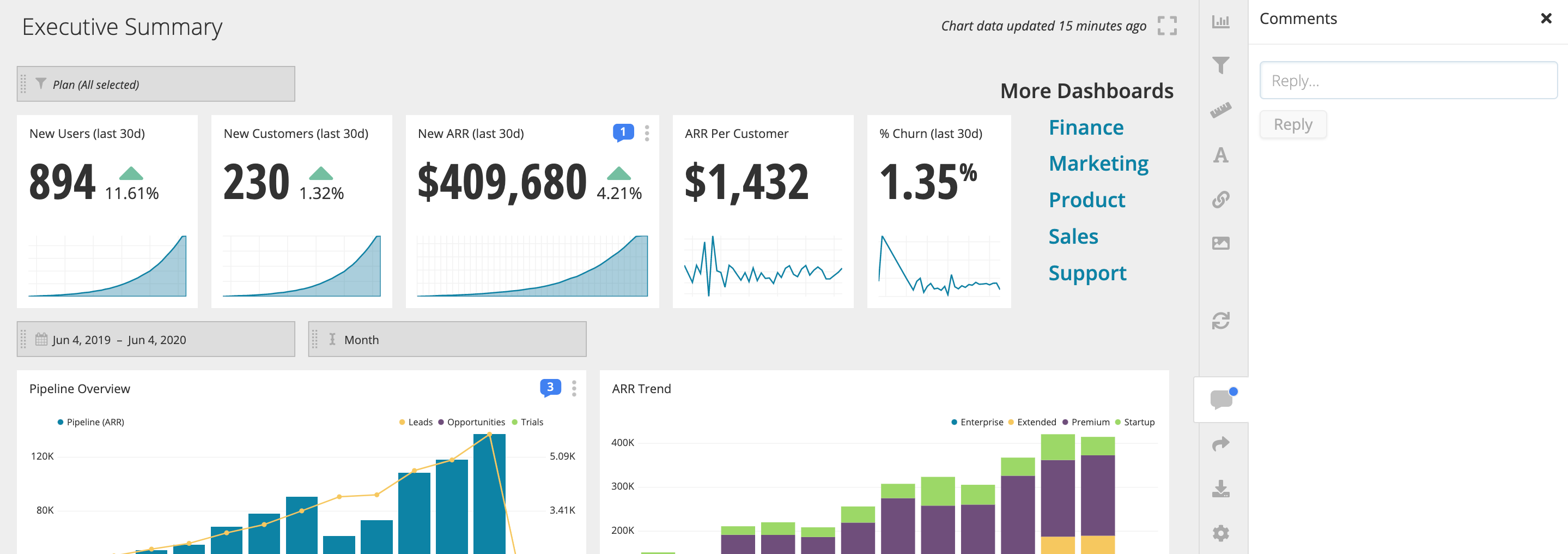Toggle Opportunities legend series
Image resolution: width=1568 pixels, height=554 pixels.
pos(472,421)
